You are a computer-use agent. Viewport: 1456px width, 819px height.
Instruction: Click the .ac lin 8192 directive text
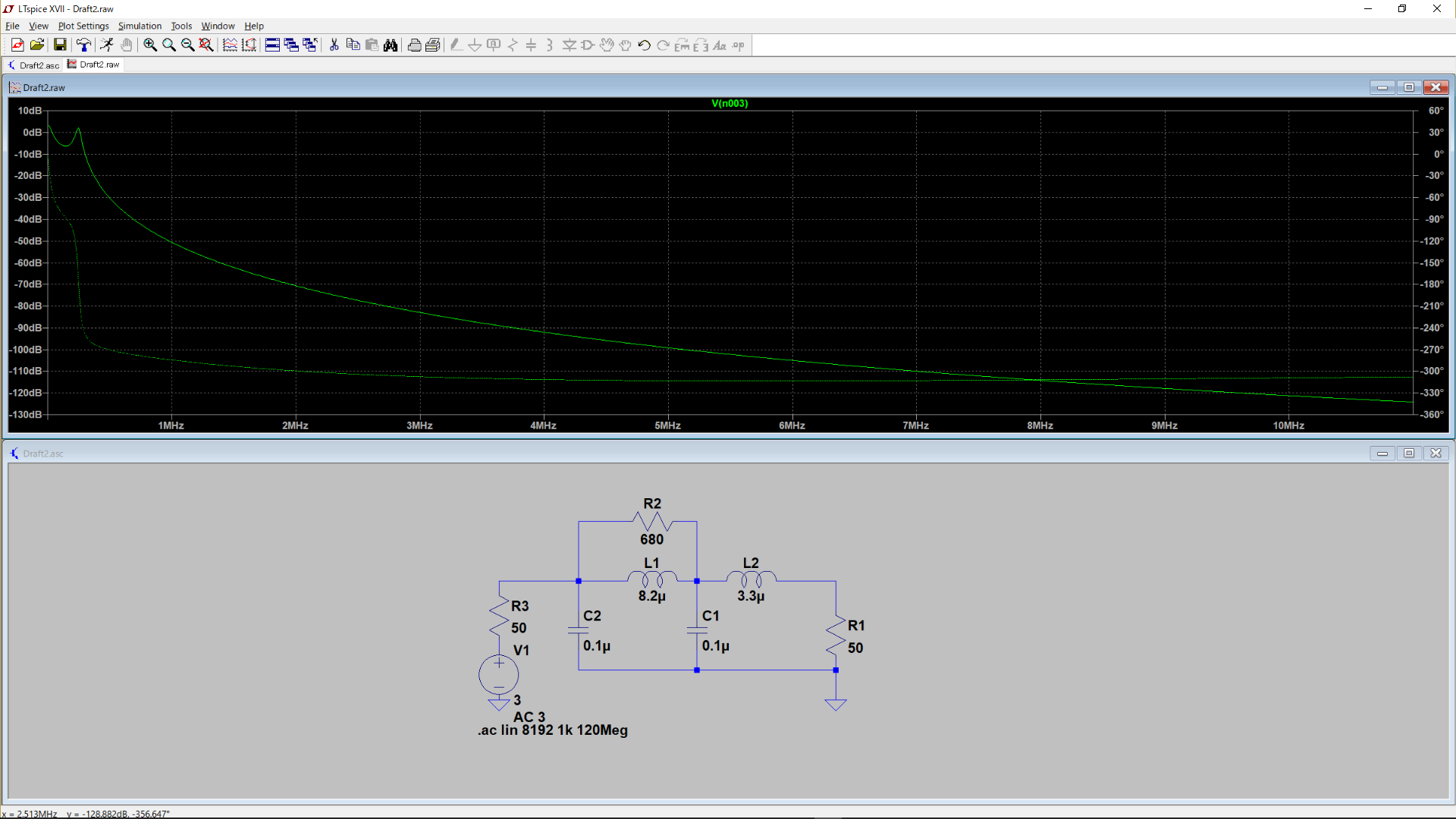tap(553, 730)
